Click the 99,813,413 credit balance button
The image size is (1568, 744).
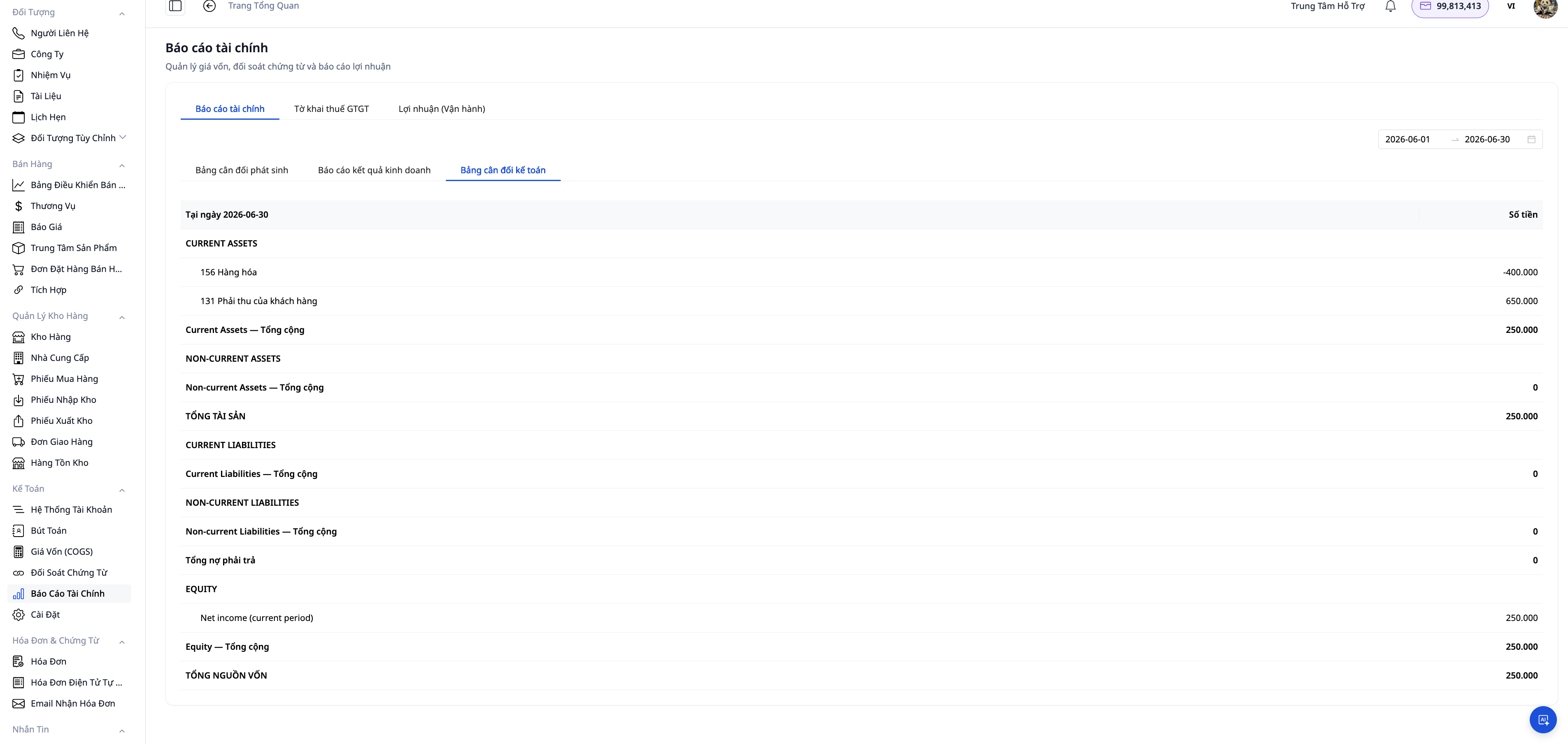click(x=1450, y=7)
